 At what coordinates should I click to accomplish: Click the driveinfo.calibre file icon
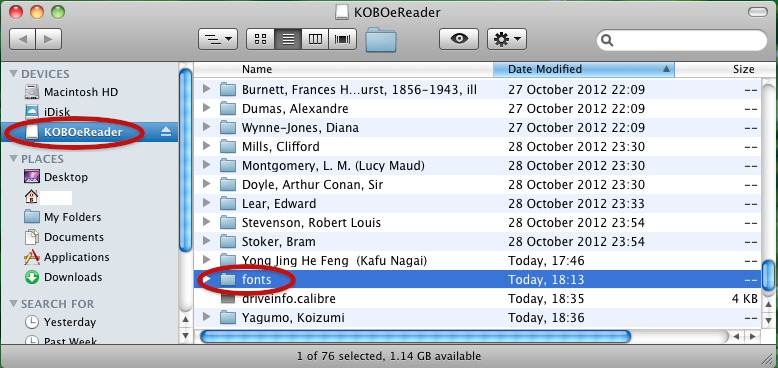click(228, 299)
